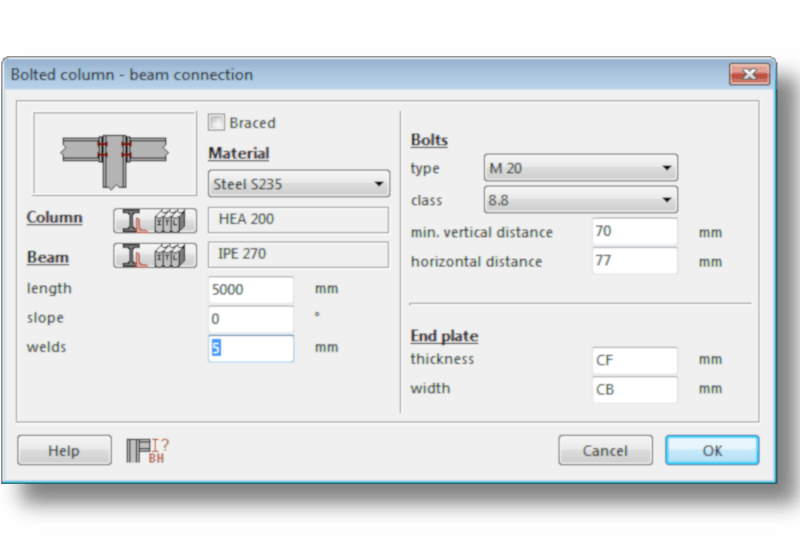Click the End plate heading
The width and height of the screenshot is (800, 550).
tap(444, 336)
